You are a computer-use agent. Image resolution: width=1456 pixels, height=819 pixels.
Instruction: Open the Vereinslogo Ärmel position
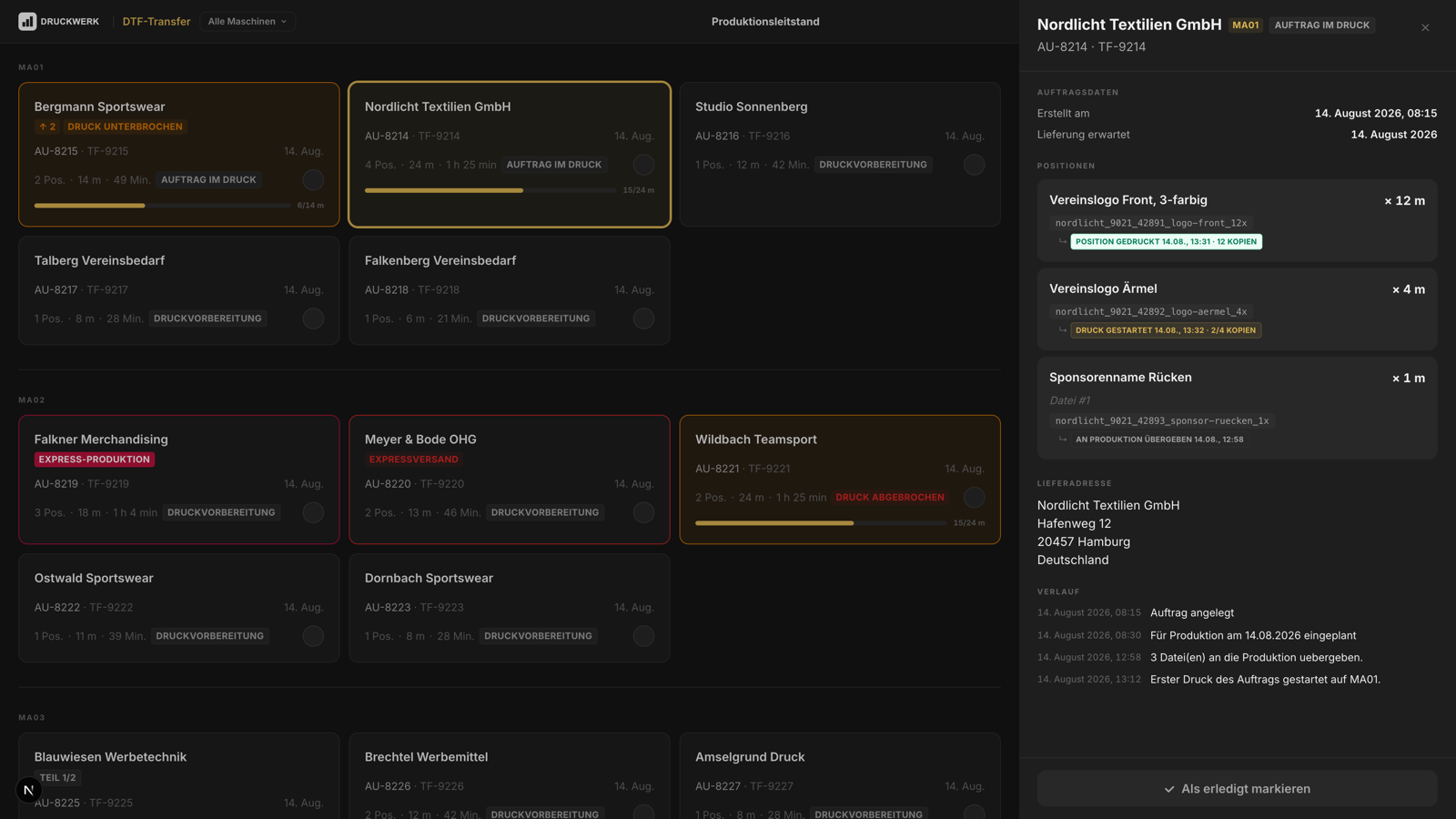click(x=1237, y=309)
